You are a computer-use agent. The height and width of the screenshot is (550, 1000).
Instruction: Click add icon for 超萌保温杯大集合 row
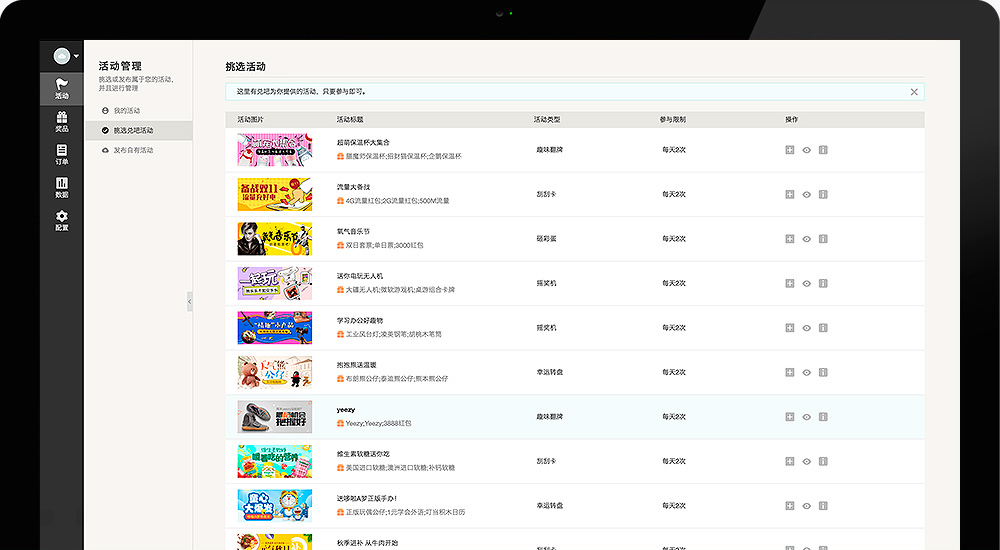click(790, 150)
